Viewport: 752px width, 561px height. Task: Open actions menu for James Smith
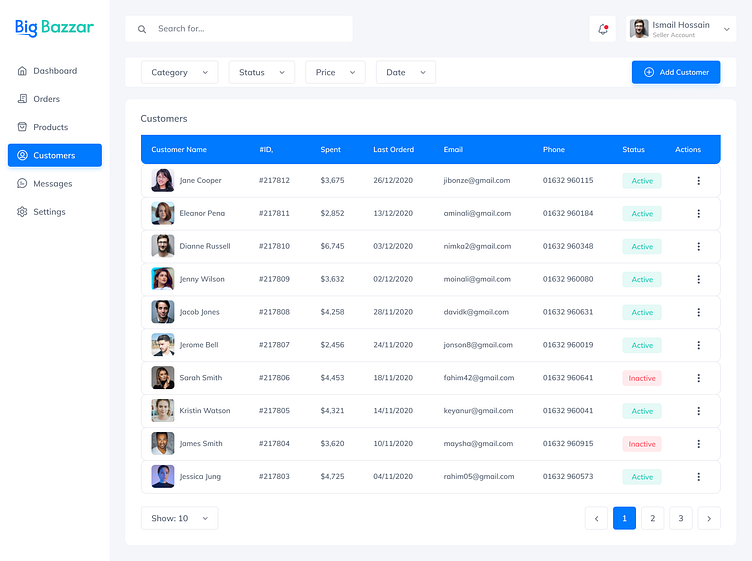[x=698, y=444]
